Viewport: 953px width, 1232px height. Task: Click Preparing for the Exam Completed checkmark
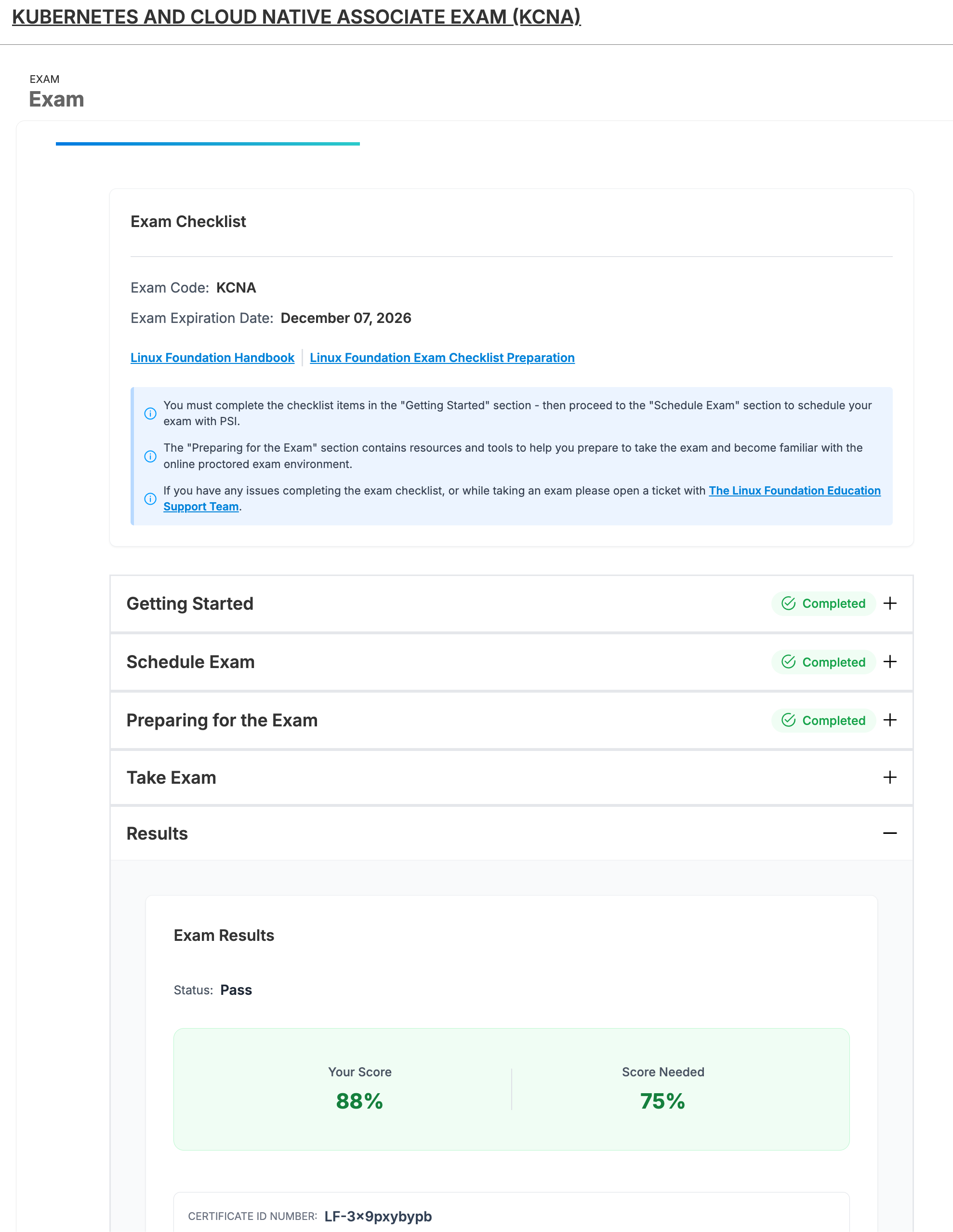(x=788, y=721)
